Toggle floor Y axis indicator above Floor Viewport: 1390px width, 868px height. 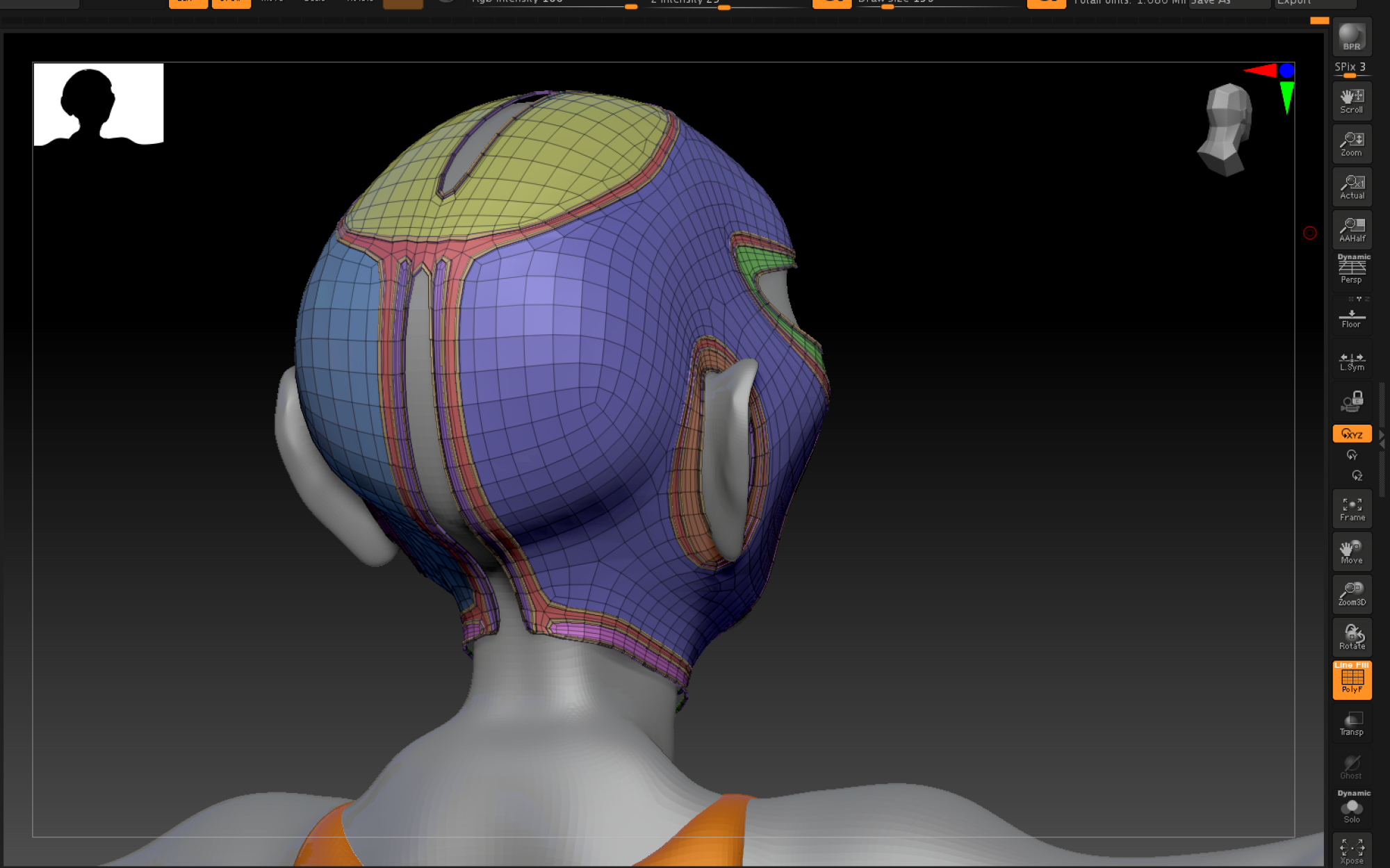coord(1359,299)
